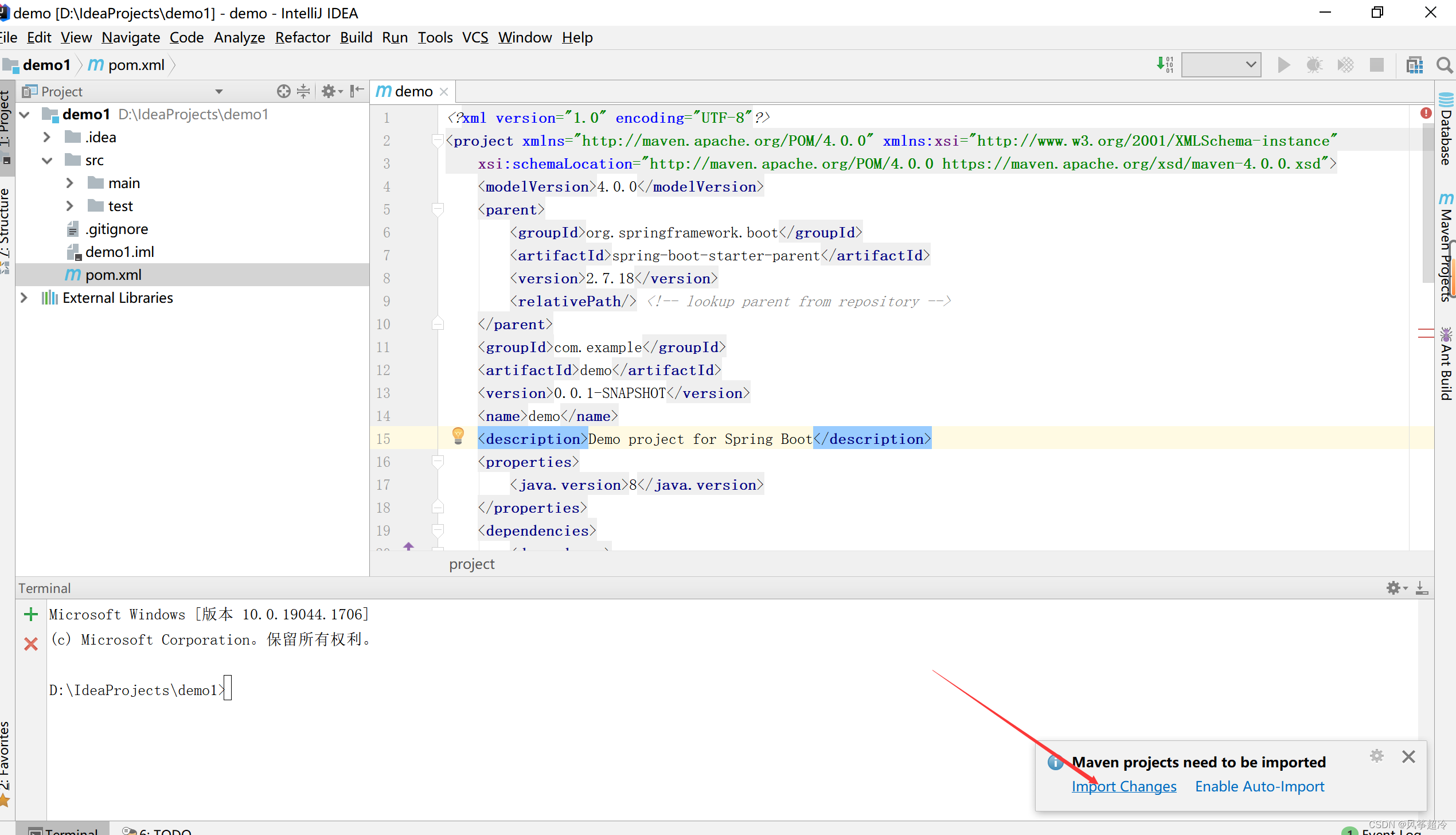Click the Run play button in toolbar
Screen dimensions: 1456x835
(1284, 65)
